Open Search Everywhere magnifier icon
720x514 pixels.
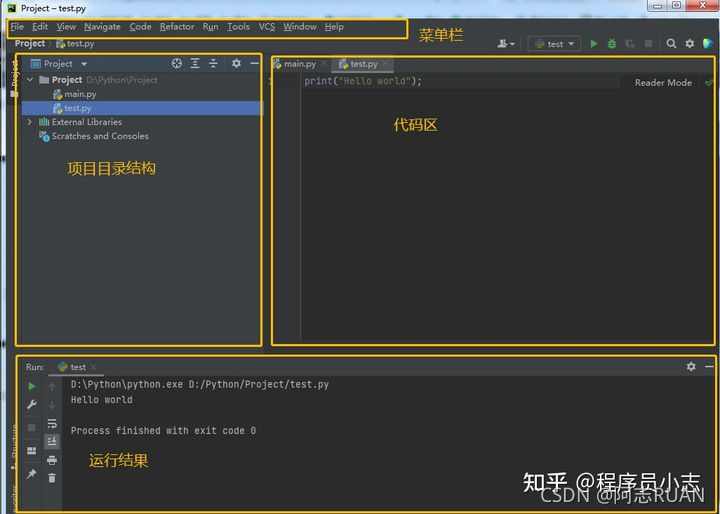[x=671, y=44]
